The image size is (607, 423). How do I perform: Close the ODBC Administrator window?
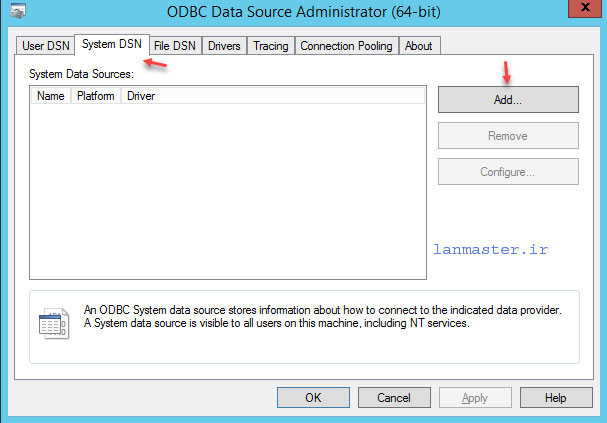pyautogui.click(x=585, y=8)
